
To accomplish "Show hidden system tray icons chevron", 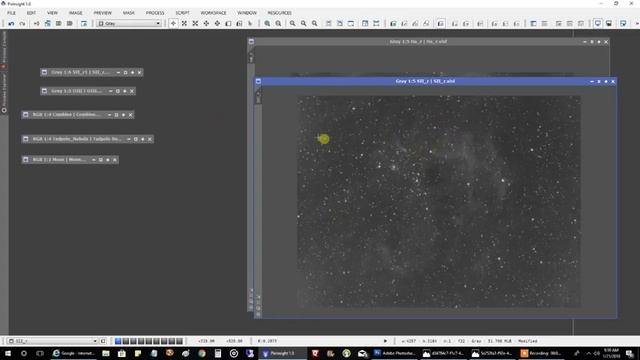I will [588, 353].
